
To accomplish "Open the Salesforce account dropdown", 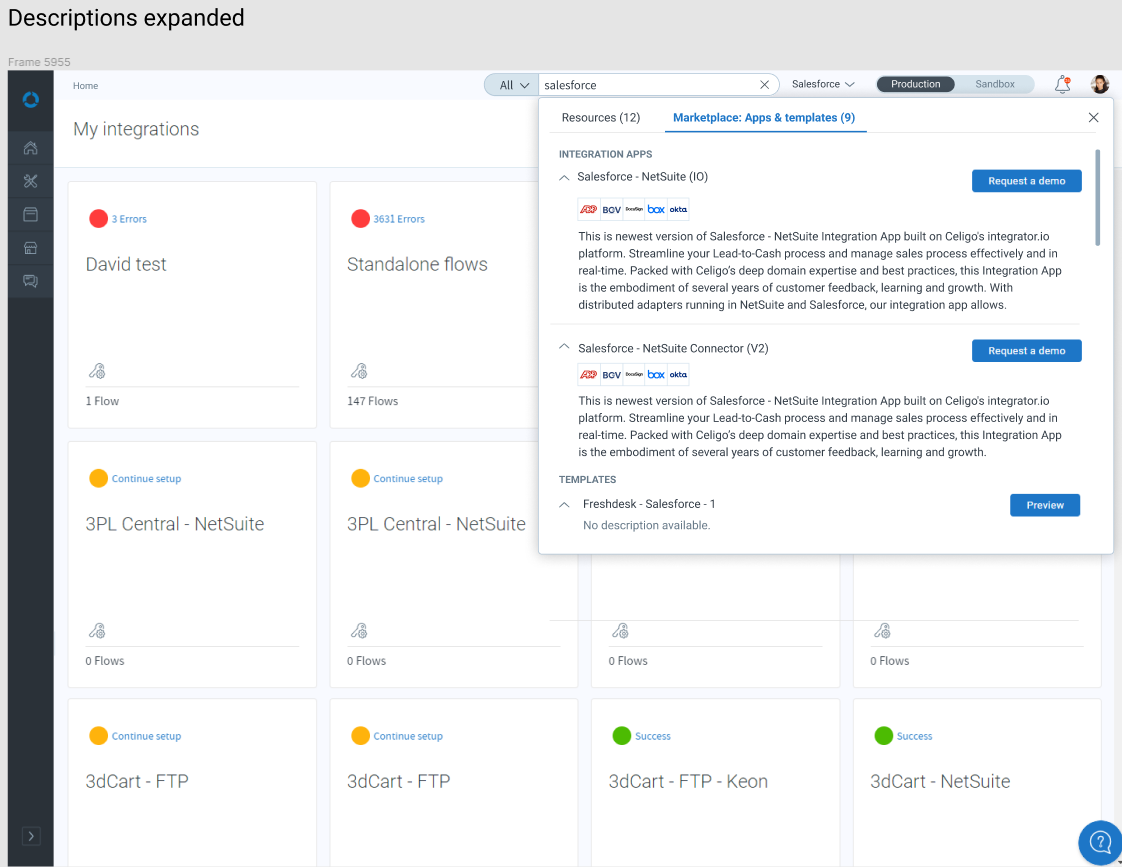I will pyautogui.click(x=823, y=85).
